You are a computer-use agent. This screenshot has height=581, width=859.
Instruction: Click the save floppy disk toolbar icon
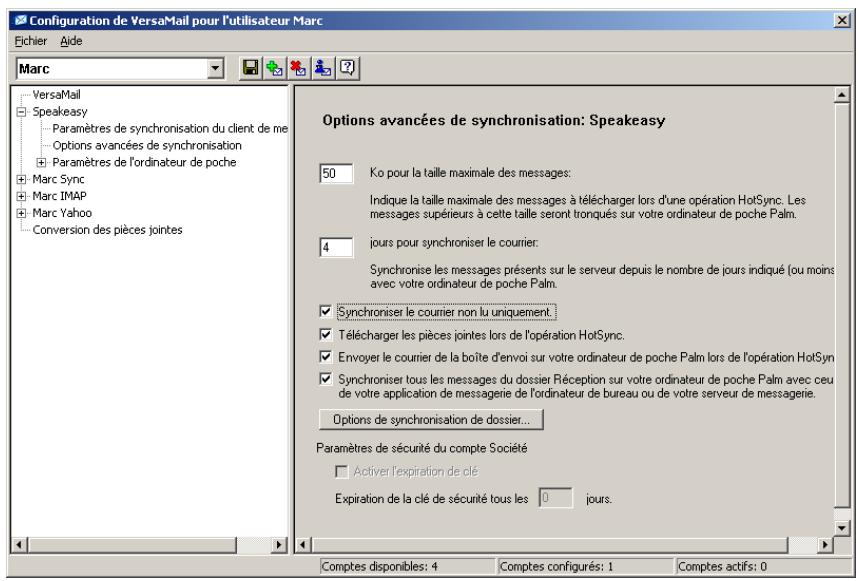click(251, 68)
